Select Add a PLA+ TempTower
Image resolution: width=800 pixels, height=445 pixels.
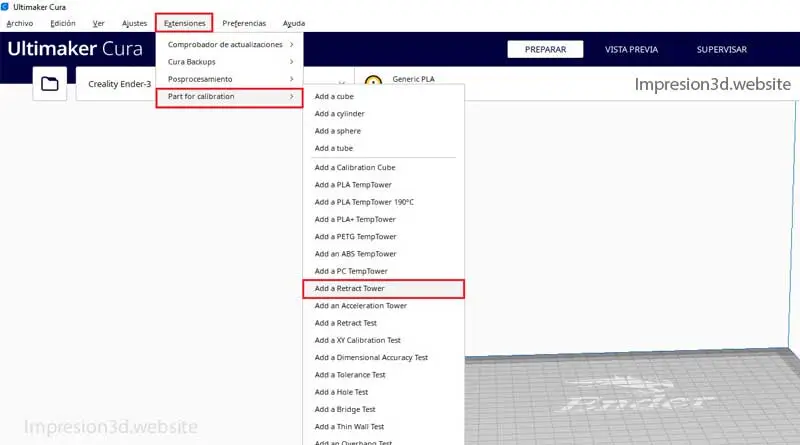pyautogui.click(x=384, y=219)
